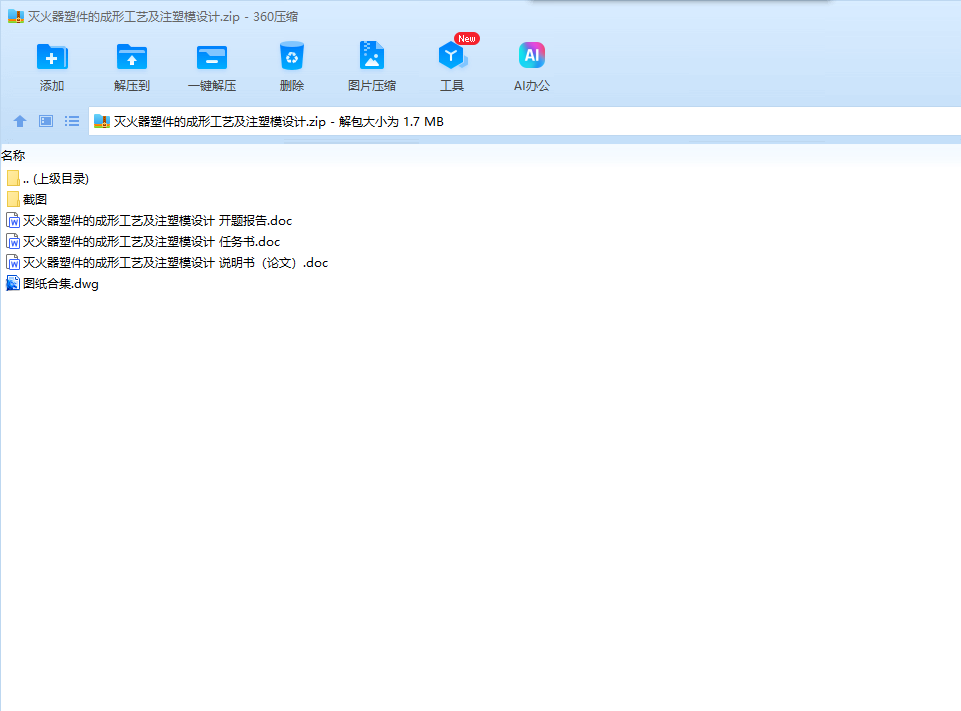Sort by the 名称 column header
The image size is (961, 711).
(13, 156)
